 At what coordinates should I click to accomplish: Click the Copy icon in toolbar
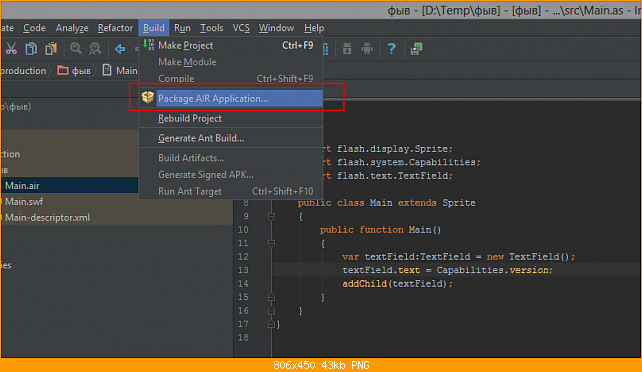click(31, 49)
